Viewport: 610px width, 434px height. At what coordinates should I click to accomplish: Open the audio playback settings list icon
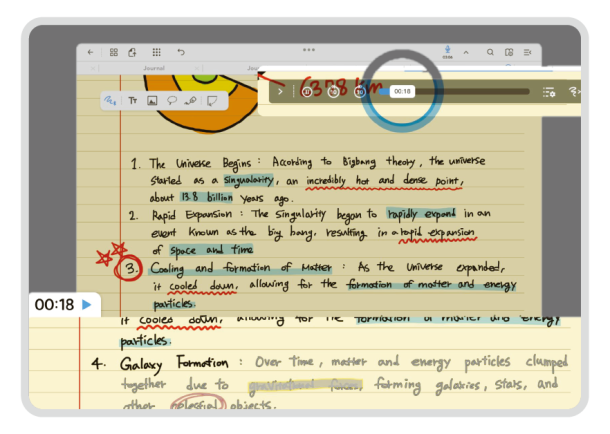549,92
